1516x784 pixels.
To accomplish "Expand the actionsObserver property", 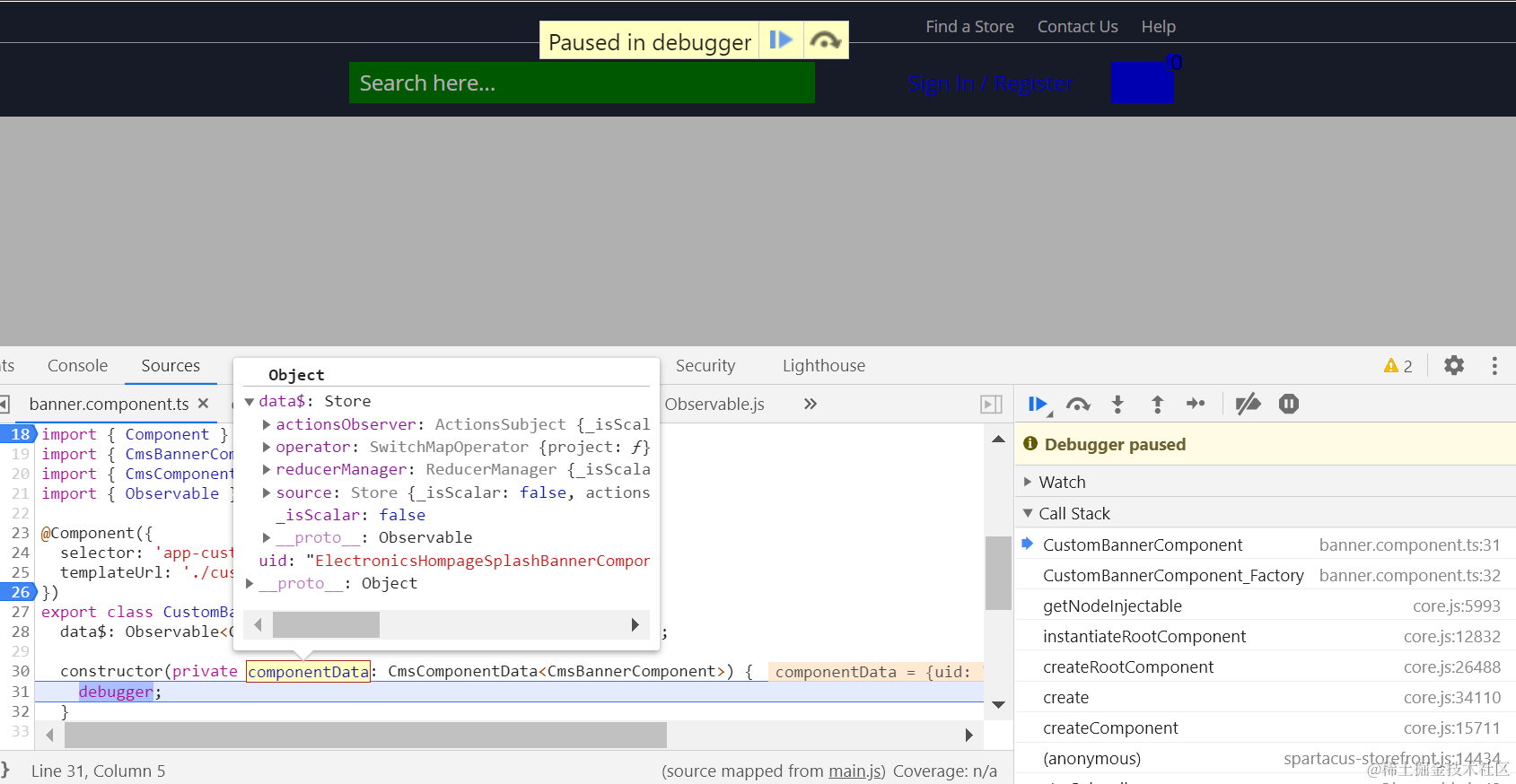I will click(267, 424).
